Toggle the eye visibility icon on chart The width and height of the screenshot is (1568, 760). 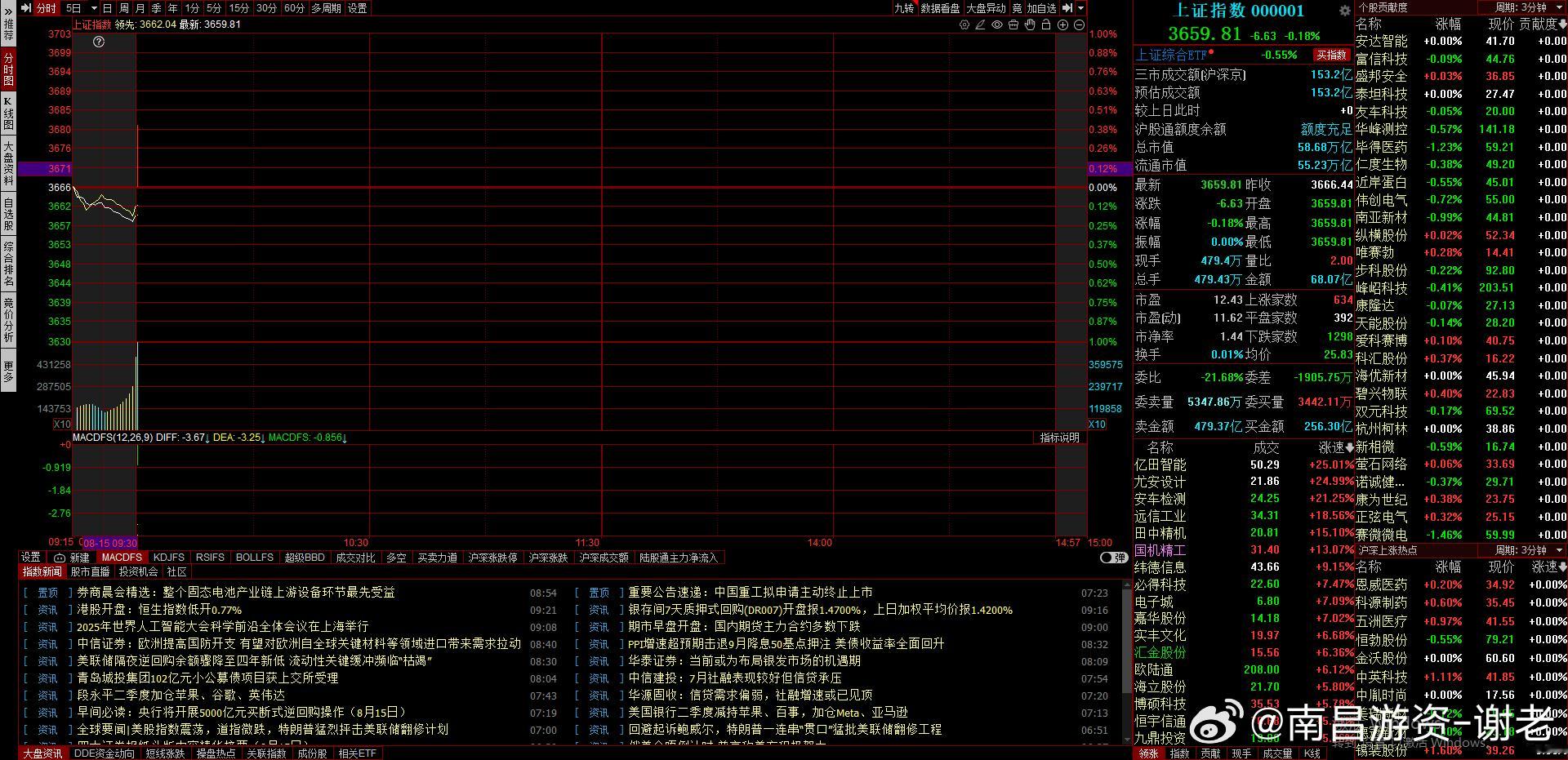pyautogui.click(x=997, y=24)
